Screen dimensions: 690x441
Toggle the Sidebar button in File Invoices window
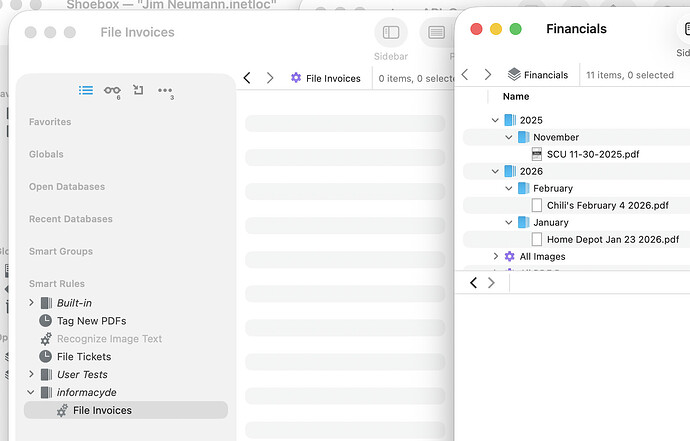[x=391, y=33]
